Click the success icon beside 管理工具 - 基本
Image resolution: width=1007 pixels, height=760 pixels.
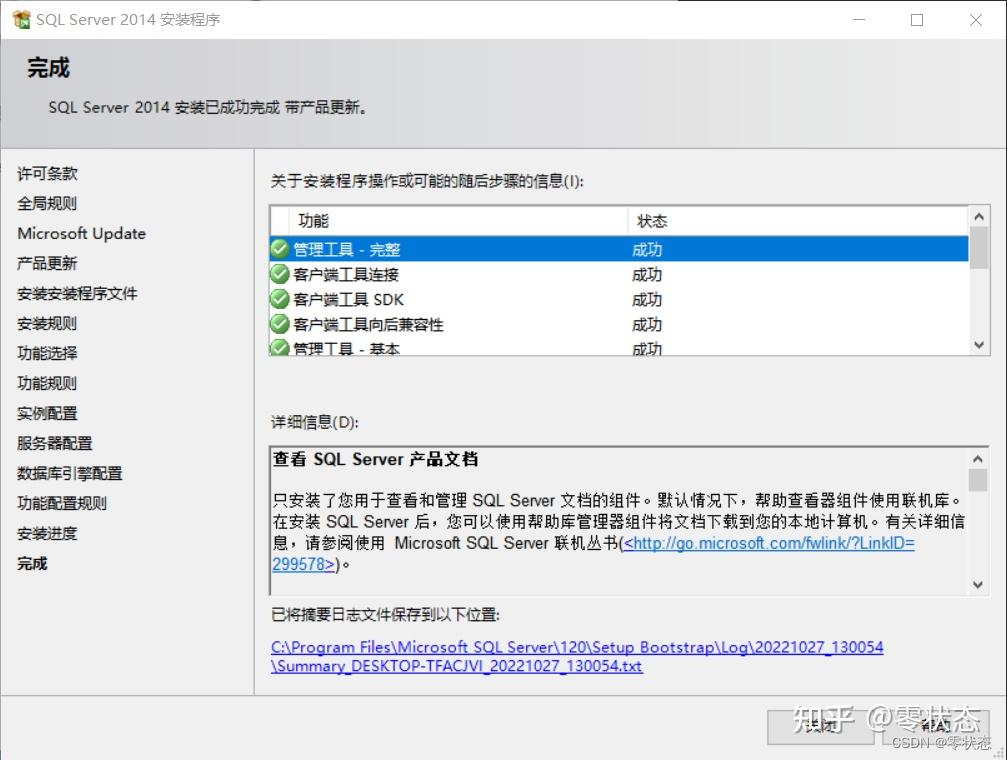click(x=280, y=347)
